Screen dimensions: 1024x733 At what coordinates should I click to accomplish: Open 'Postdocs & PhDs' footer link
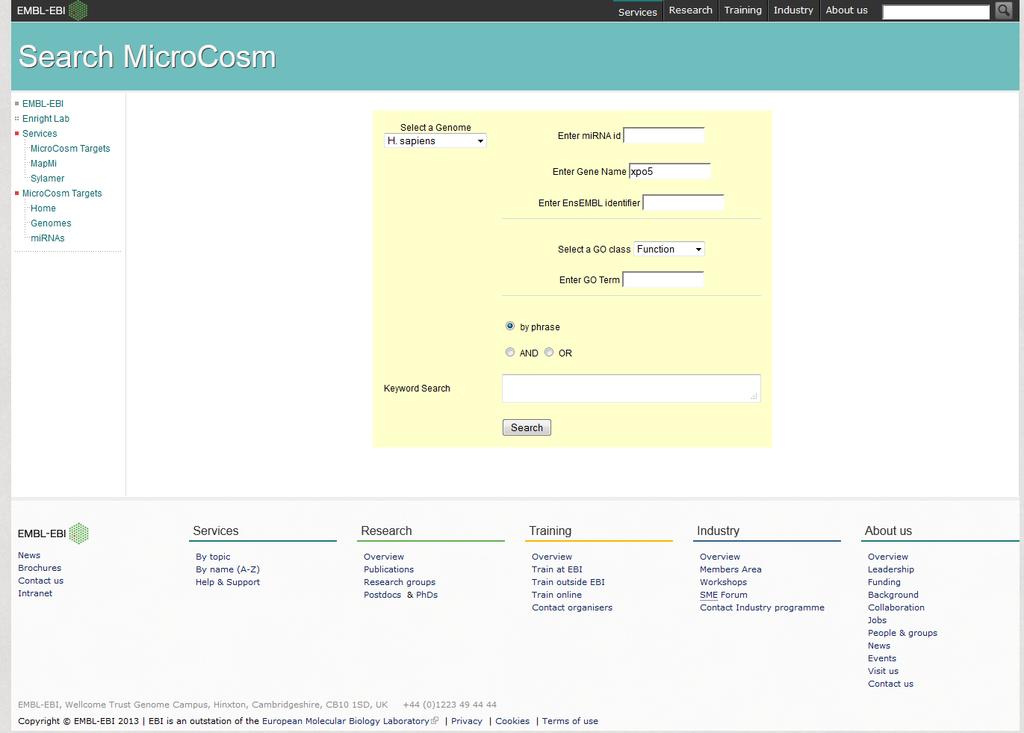coord(400,595)
